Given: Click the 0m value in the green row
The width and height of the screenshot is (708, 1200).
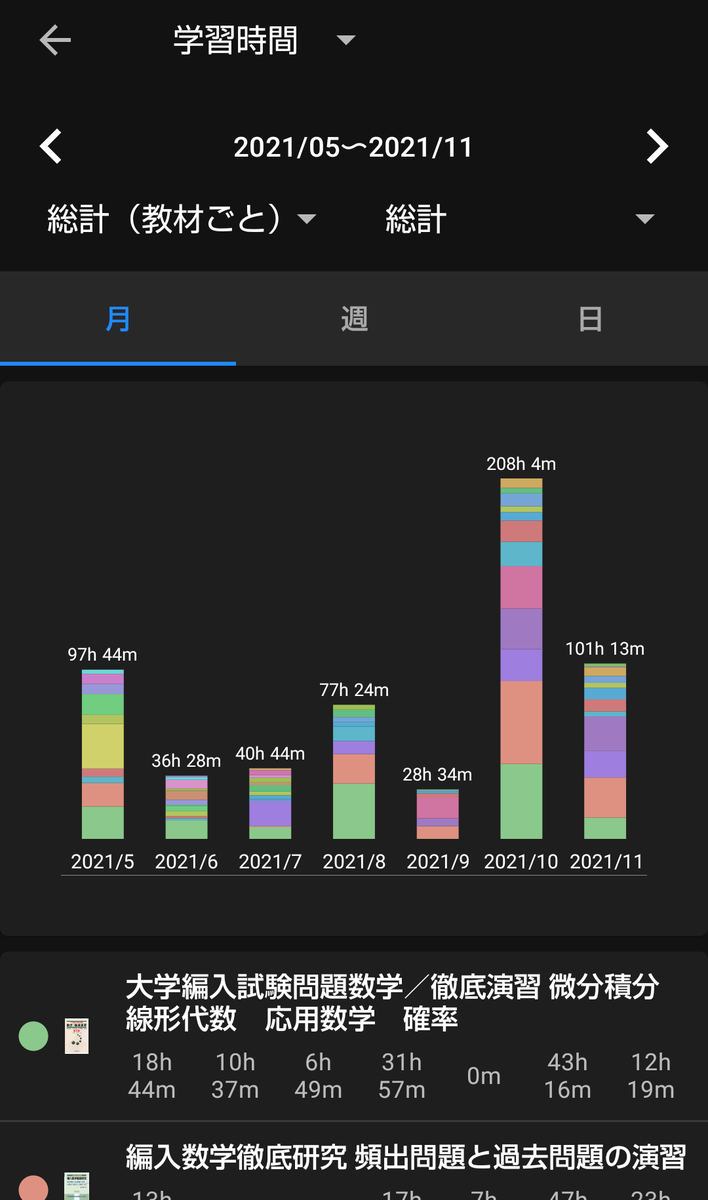Looking at the screenshot, I should coord(484,1076).
